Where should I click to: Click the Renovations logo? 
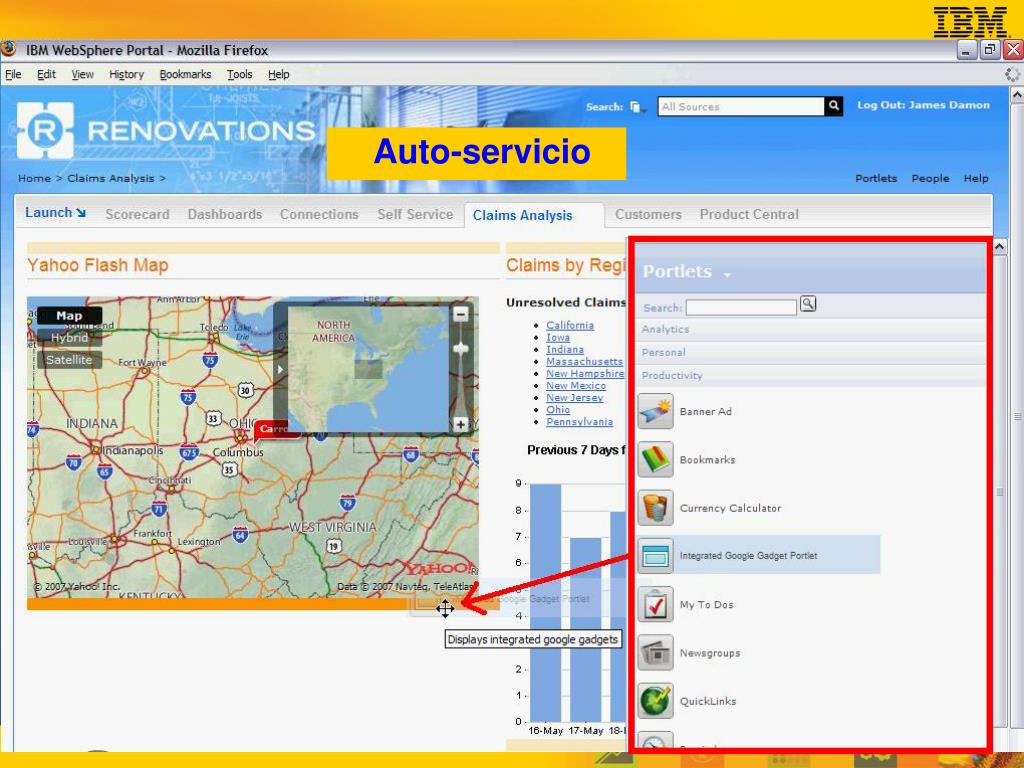click(165, 131)
